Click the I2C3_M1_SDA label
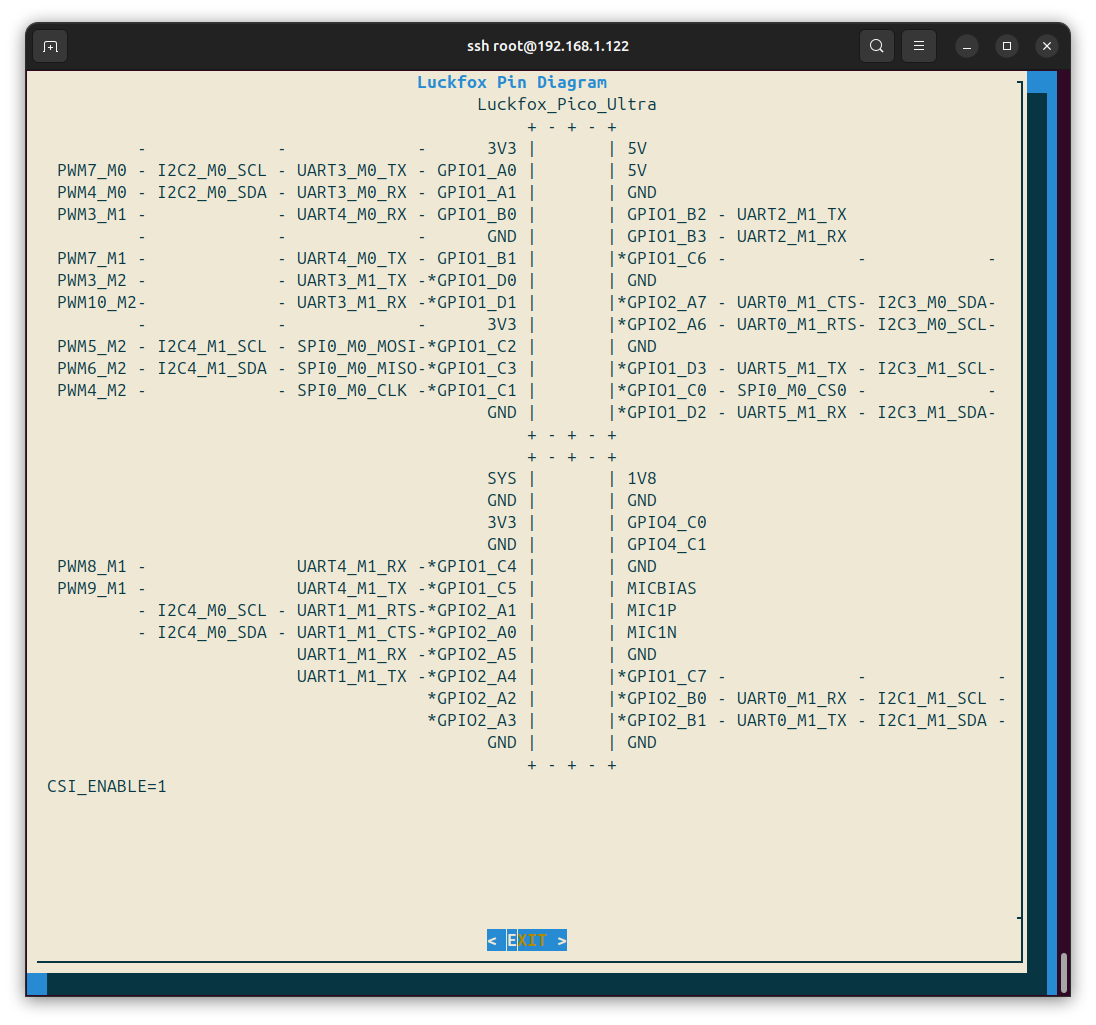Image resolution: width=1096 pixels, height=1025 pixels. coord(932,413)
